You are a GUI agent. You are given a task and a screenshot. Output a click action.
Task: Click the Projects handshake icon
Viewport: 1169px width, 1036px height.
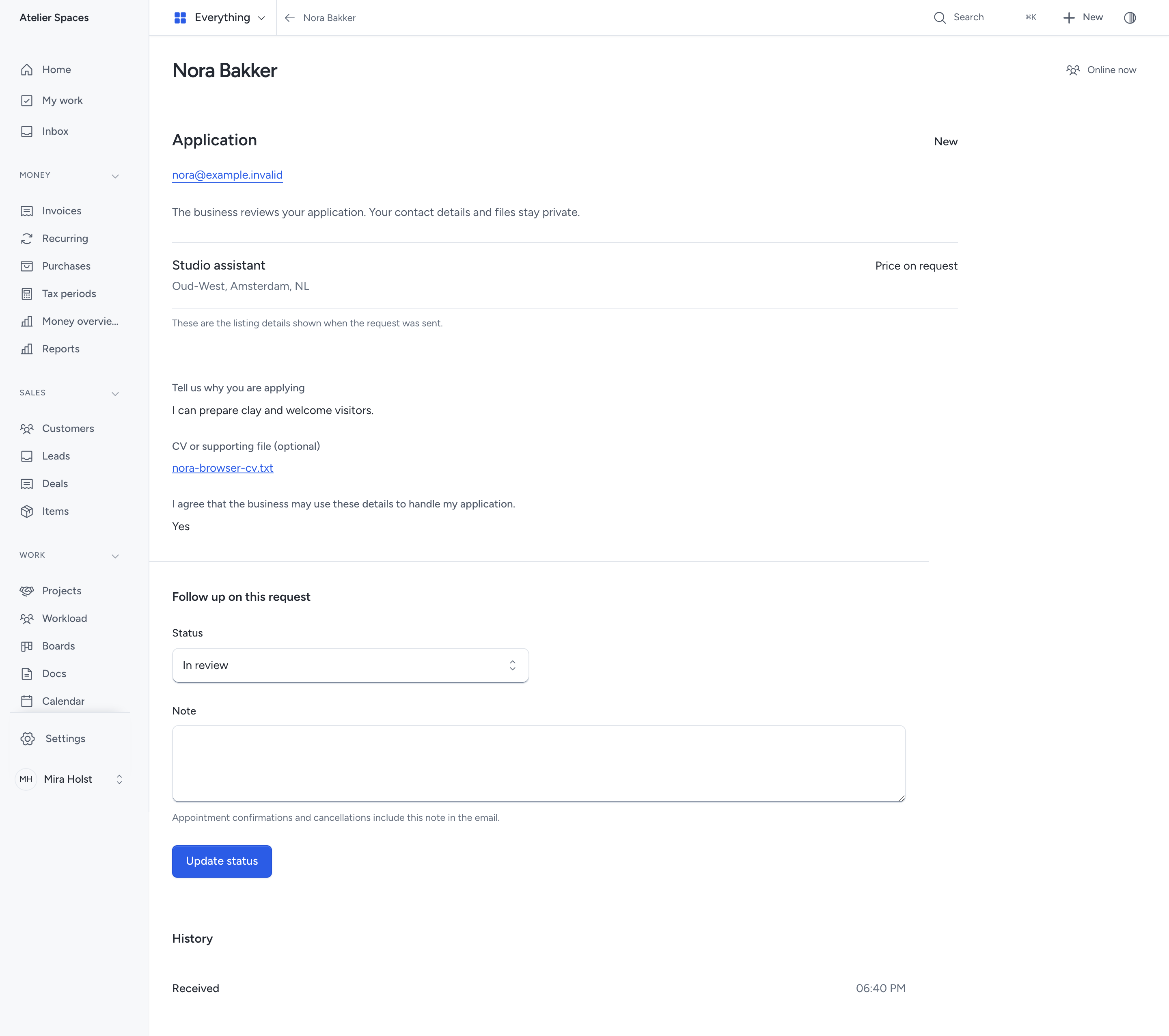click(x=27, y=591)
